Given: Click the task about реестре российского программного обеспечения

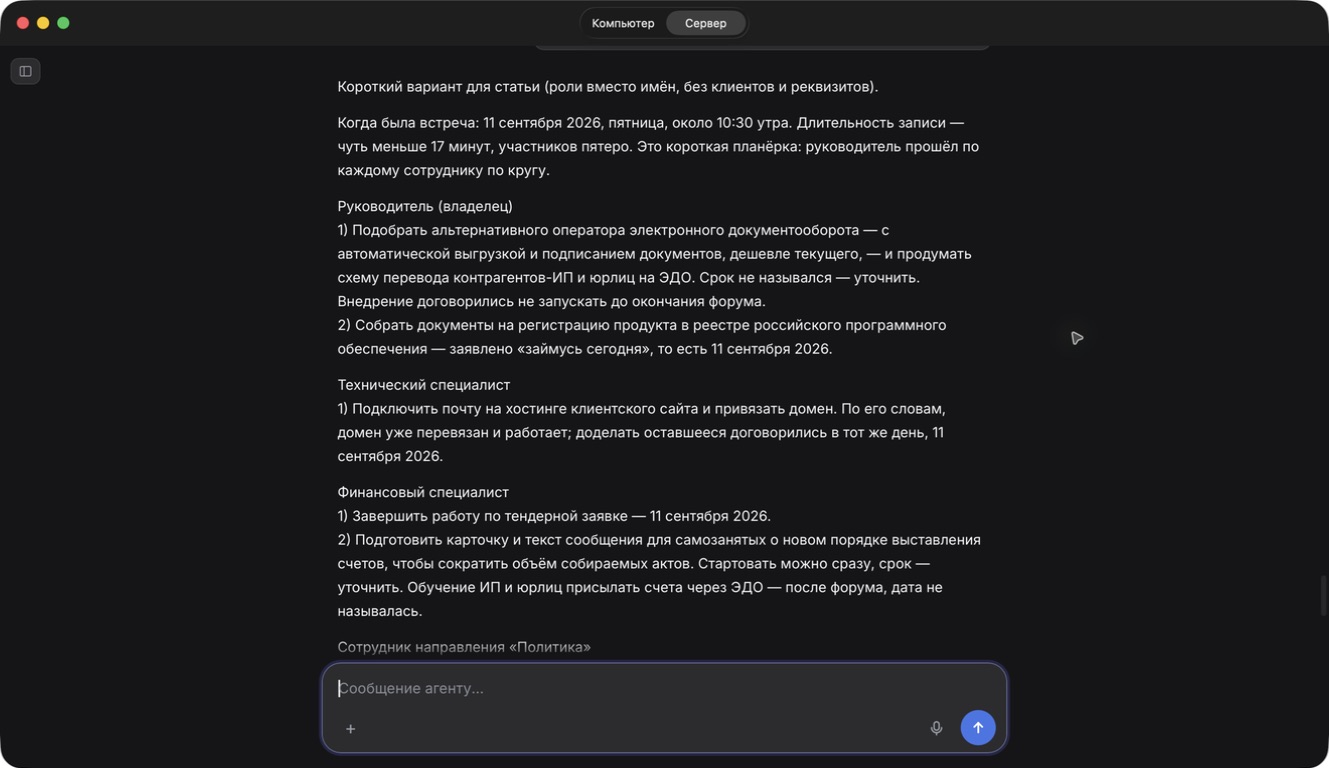Looking at the screenshot, I should (642, 337).
